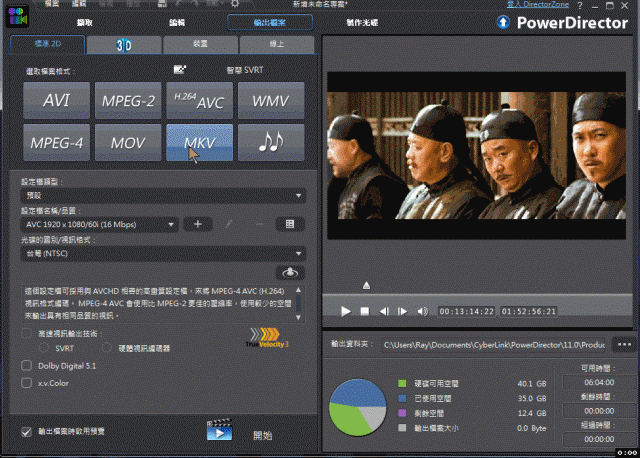Click the blue used space swatch
The height and width of the screenshot is (458, 640).
402,398
